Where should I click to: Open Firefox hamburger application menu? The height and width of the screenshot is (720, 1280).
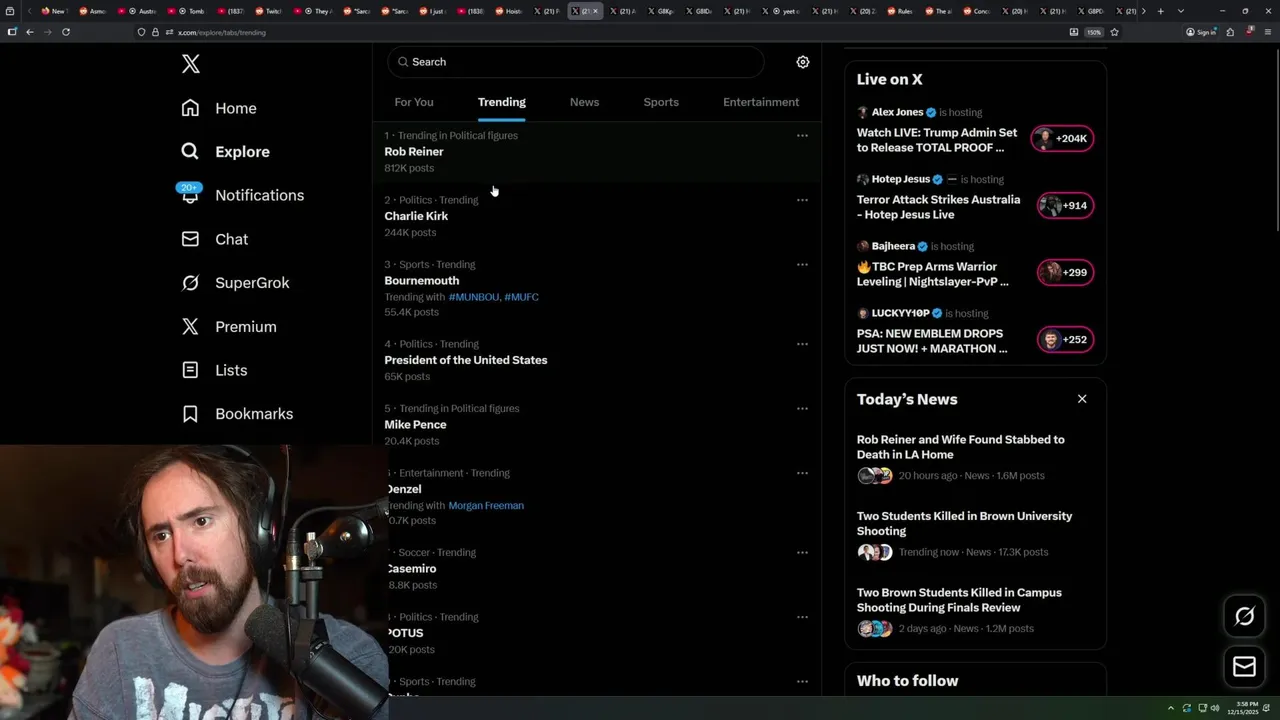(x=1268, y=32)
